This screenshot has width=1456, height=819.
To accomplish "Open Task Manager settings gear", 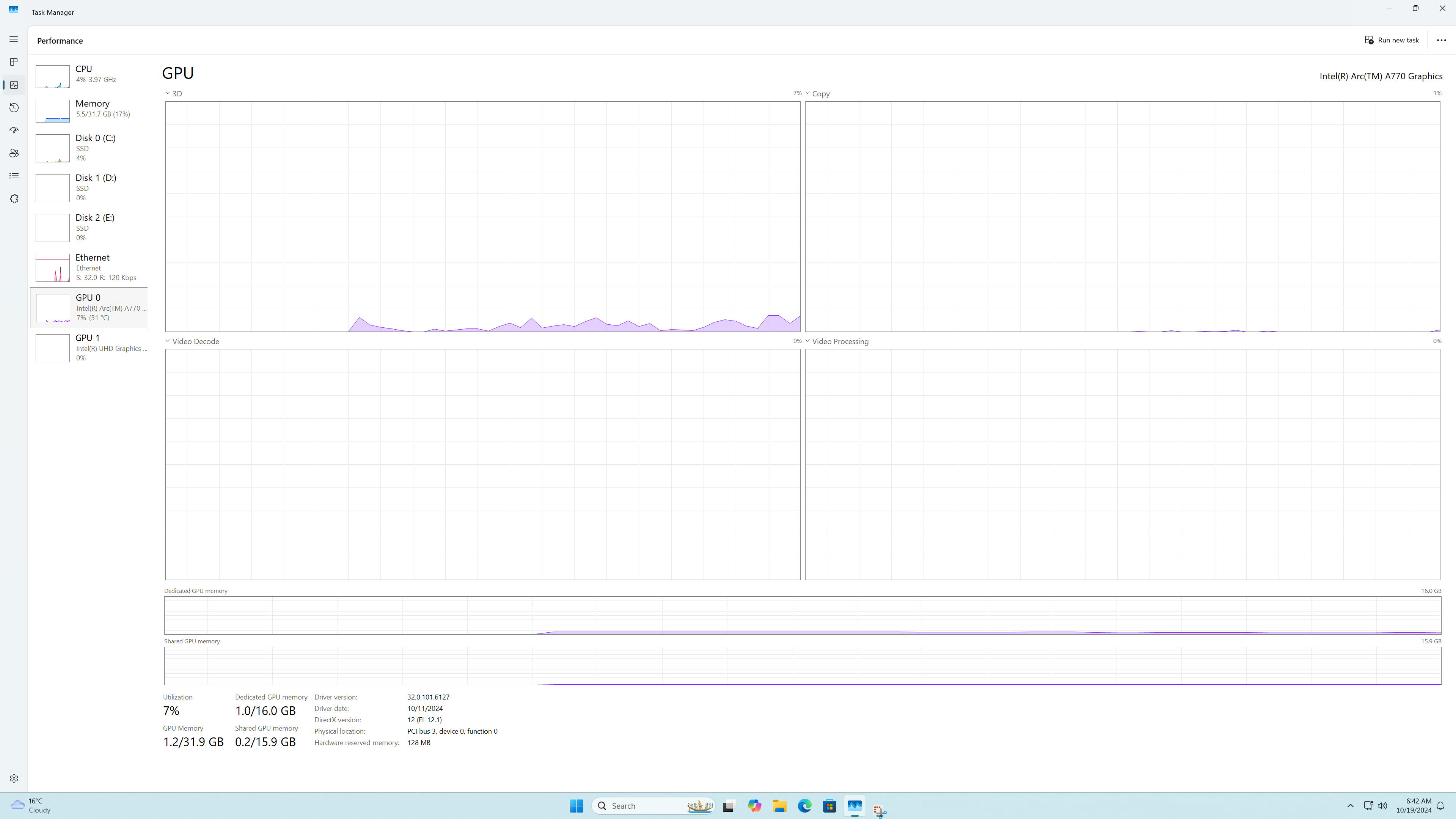I will coord(14,778).
